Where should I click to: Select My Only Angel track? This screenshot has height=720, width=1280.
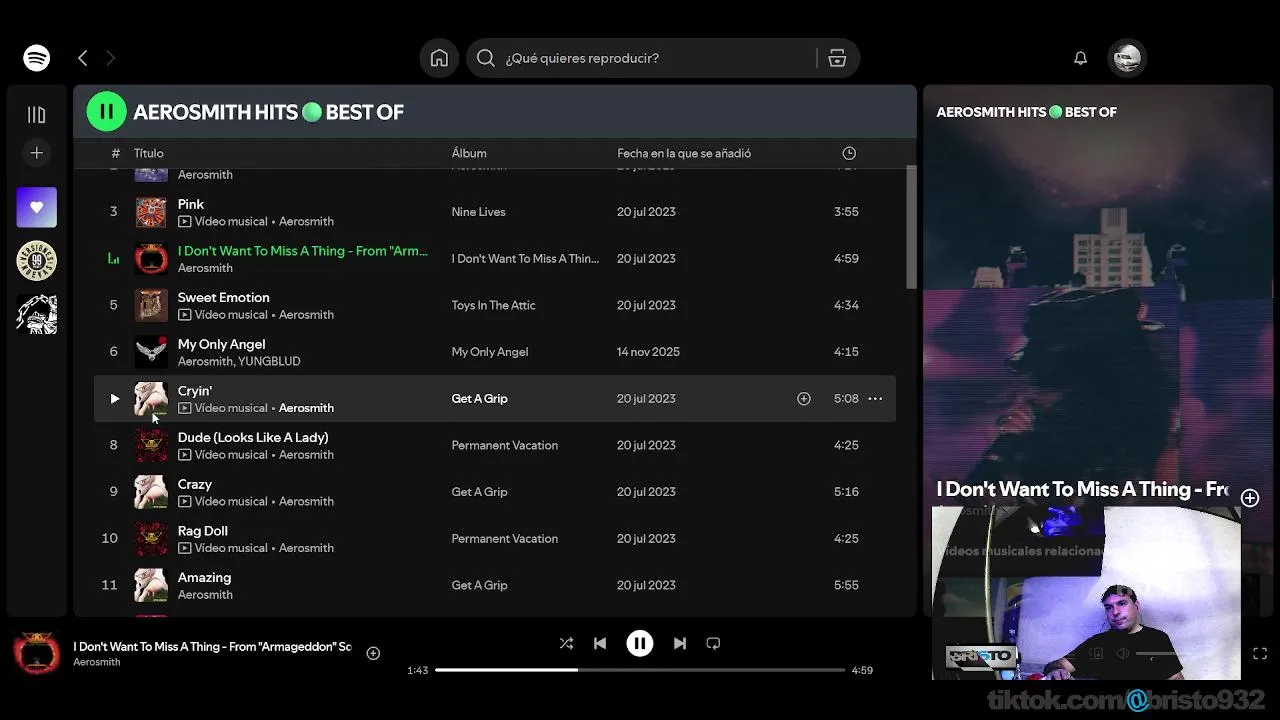[x=222, y=344]
